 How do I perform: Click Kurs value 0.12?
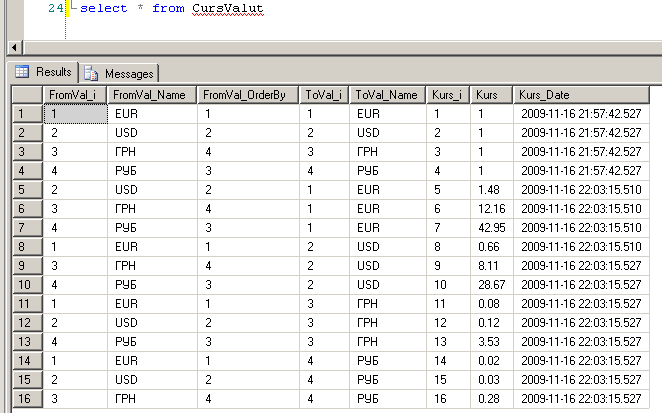(489, 323)
